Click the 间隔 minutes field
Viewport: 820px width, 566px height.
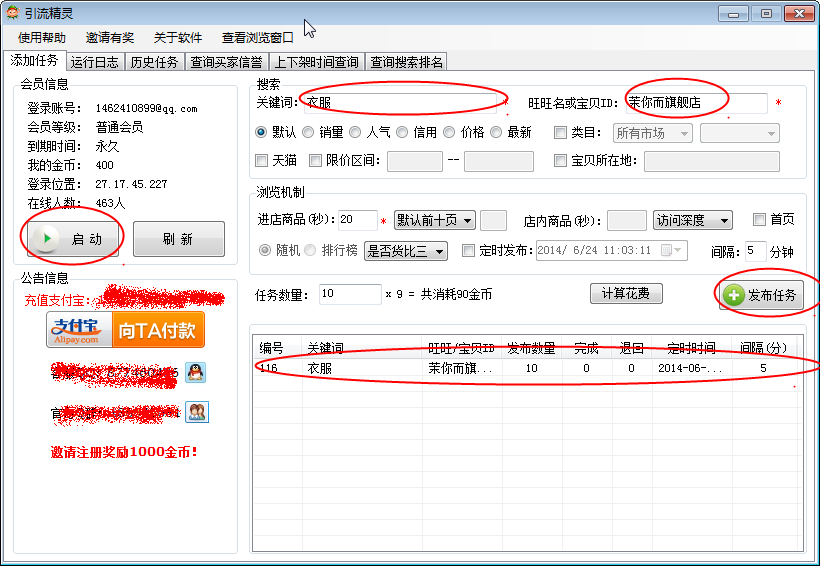[x=756, y=251]
